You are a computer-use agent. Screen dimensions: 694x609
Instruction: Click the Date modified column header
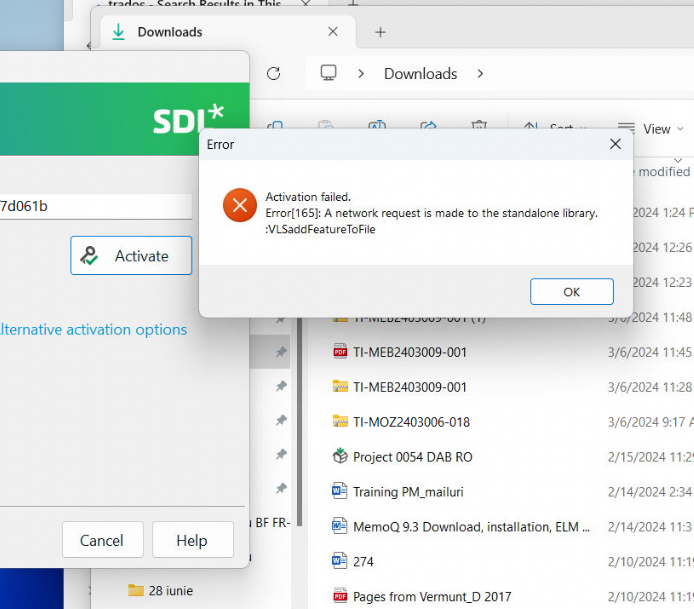[663, 172]
